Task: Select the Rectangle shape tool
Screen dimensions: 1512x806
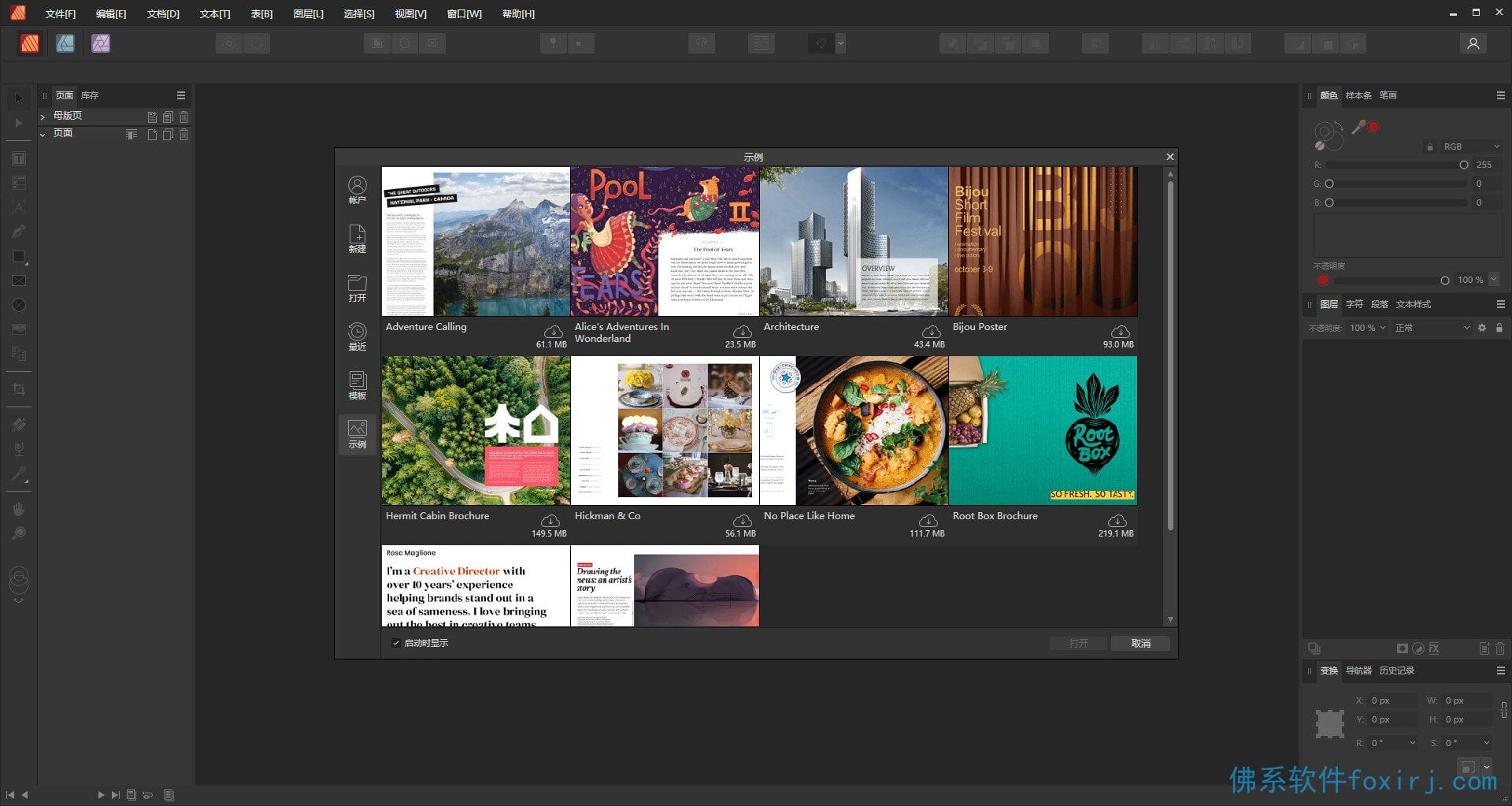Action: pyautogui.click(x=19, y=256)
